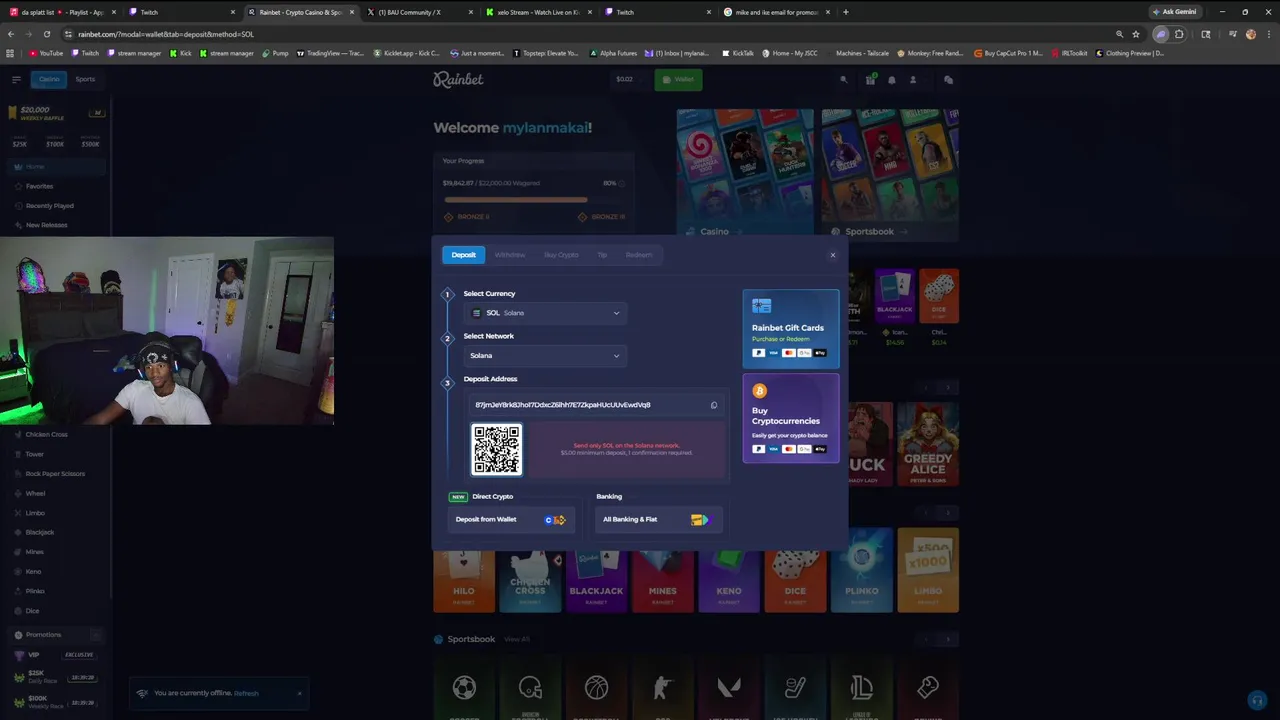Open the KickTalk bookmark
The height and width of the screenshot is (720, 1280).
[737, 53]
